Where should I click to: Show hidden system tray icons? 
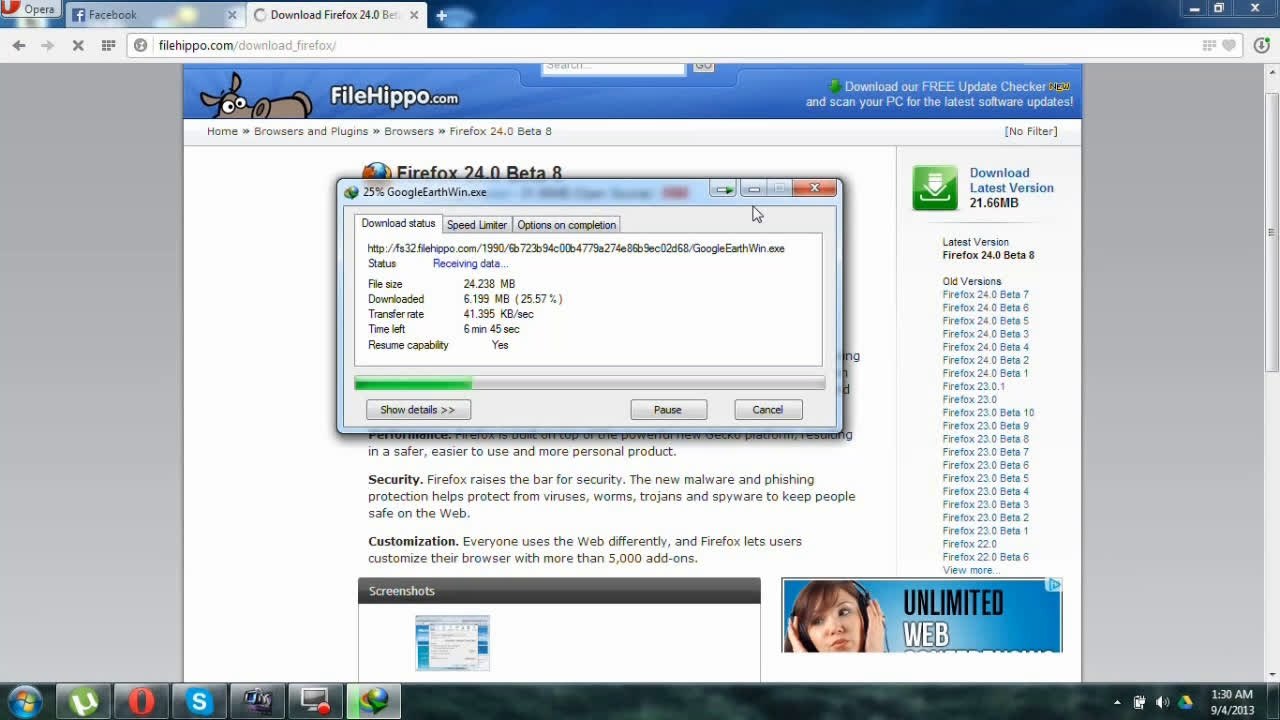pyautogui.click(x=1117, y=702)
